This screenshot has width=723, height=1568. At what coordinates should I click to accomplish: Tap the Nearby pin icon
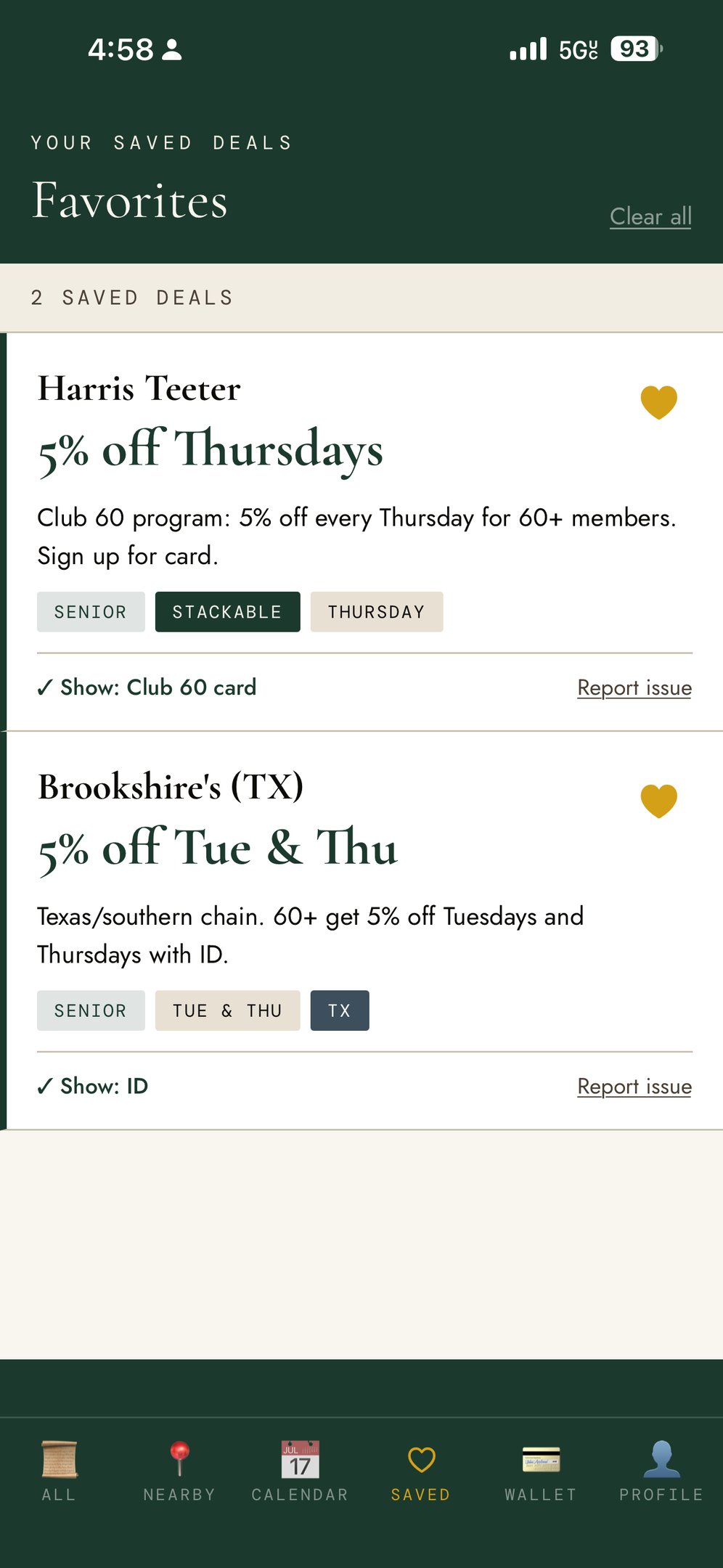pyautogui.click(x=179, y=1459)
